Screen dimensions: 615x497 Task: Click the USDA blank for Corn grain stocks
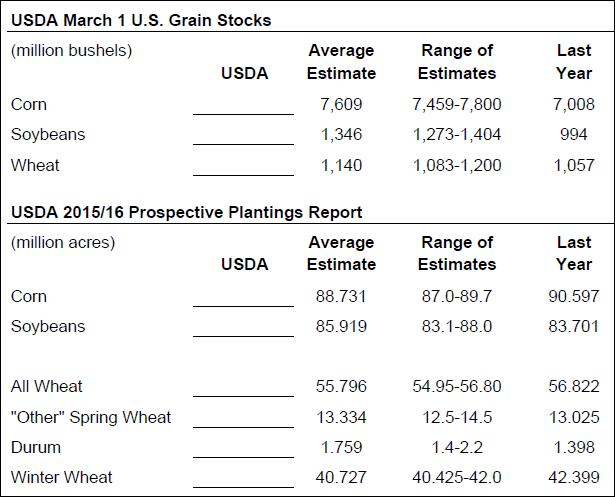point(243,107)
